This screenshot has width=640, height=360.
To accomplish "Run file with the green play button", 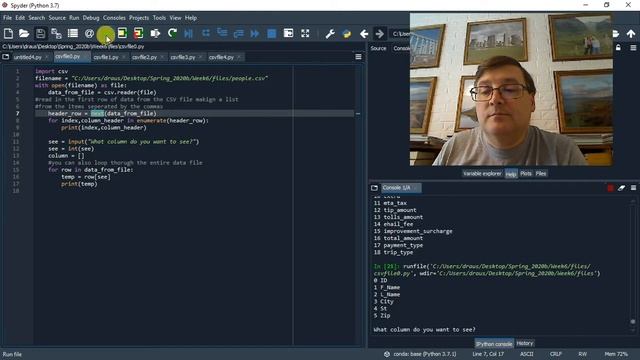I will tap(106, 33).
